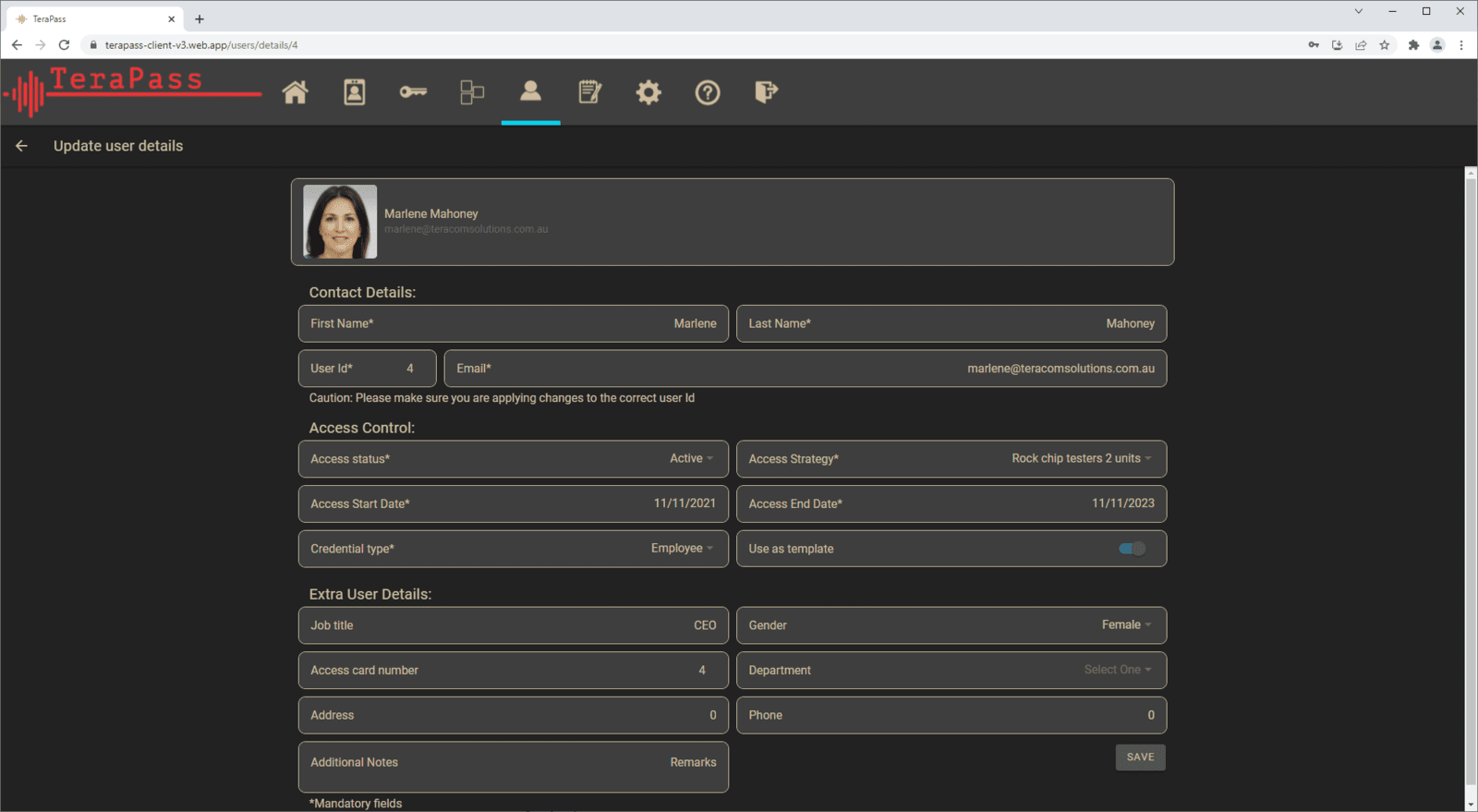Screen dimensions: 1478x812
Task: Click the password key icon in address bar
Action: [1314, 44]
